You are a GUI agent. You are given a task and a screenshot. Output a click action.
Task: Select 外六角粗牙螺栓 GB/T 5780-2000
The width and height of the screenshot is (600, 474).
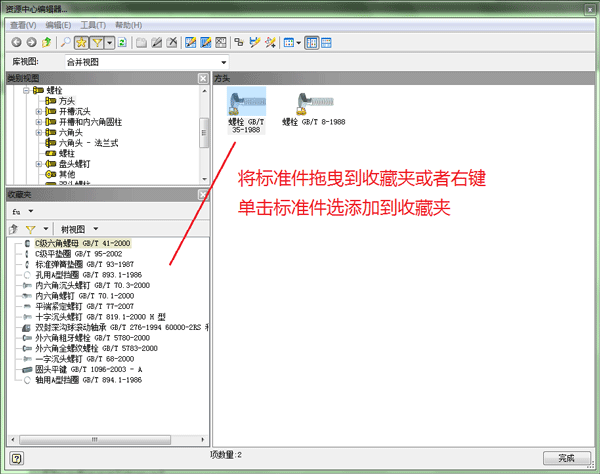(x=93, y=338)
